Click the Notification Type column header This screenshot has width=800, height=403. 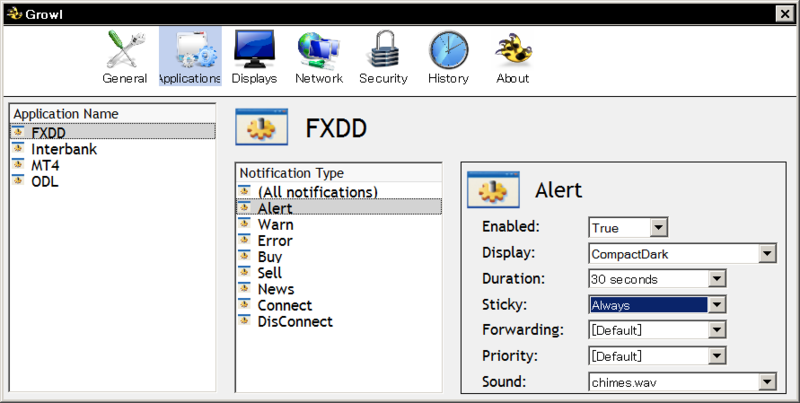[339, 173]
